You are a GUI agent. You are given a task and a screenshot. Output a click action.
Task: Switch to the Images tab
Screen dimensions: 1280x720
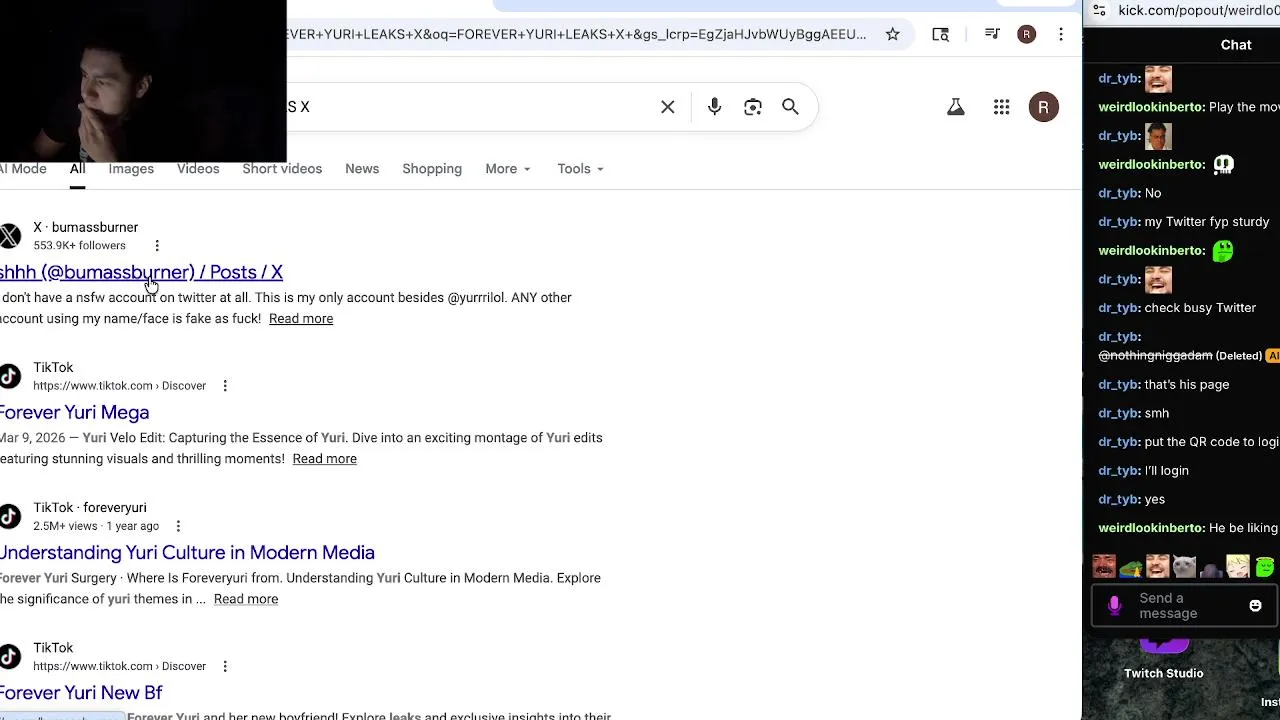tap(131, 169)
